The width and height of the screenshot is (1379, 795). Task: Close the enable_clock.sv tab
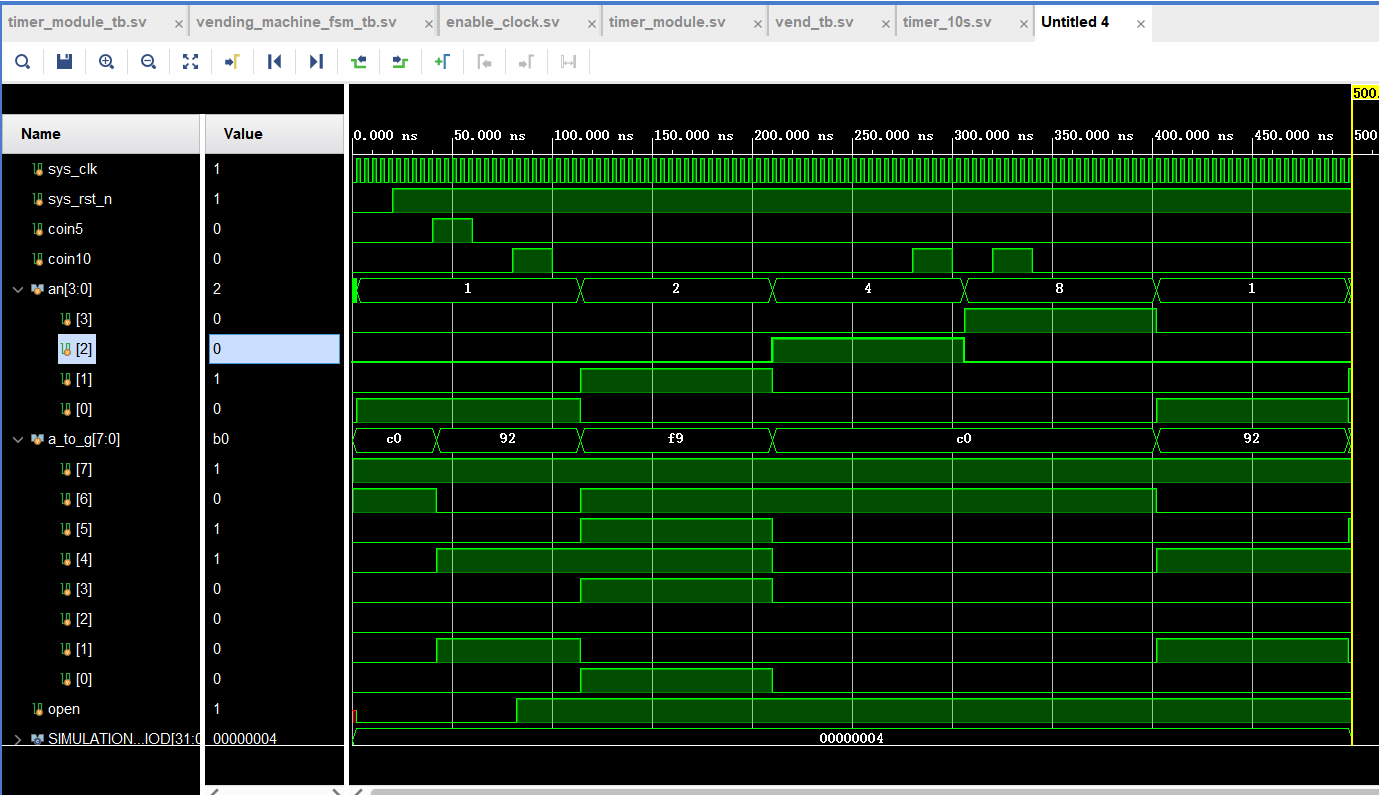(x=590, y=23)
